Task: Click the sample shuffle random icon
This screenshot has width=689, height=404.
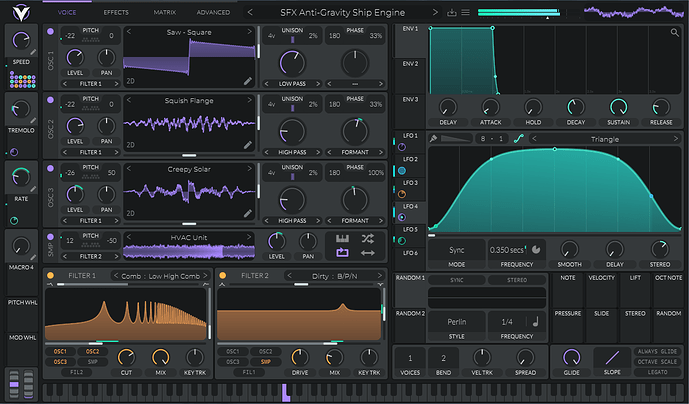Action: pos(367,237)
